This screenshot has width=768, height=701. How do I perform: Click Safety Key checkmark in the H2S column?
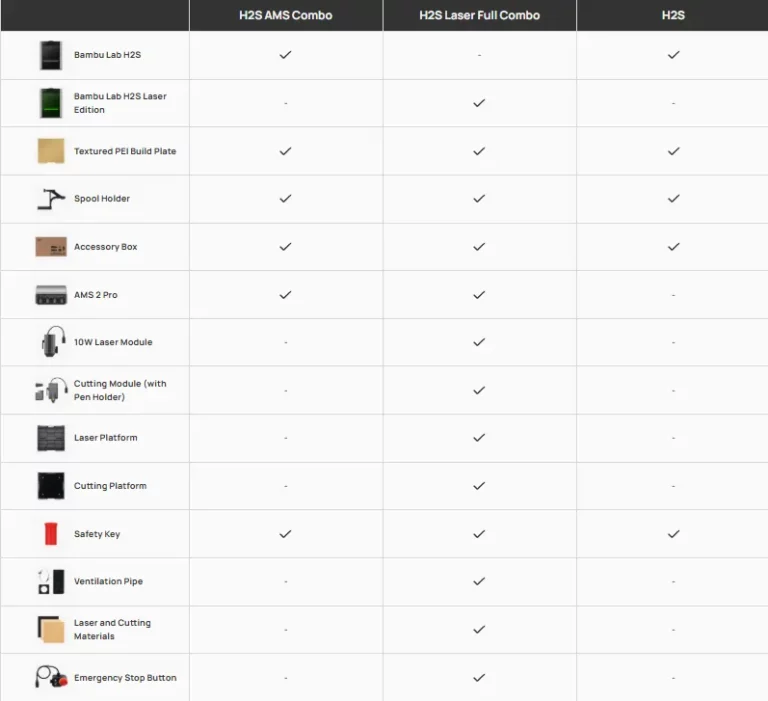point(673,534)
